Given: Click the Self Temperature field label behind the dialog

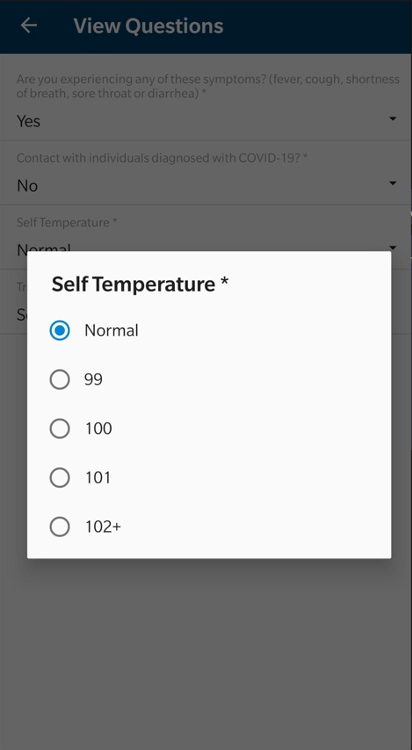Looking at the screenshot, I should pos(67,222).
